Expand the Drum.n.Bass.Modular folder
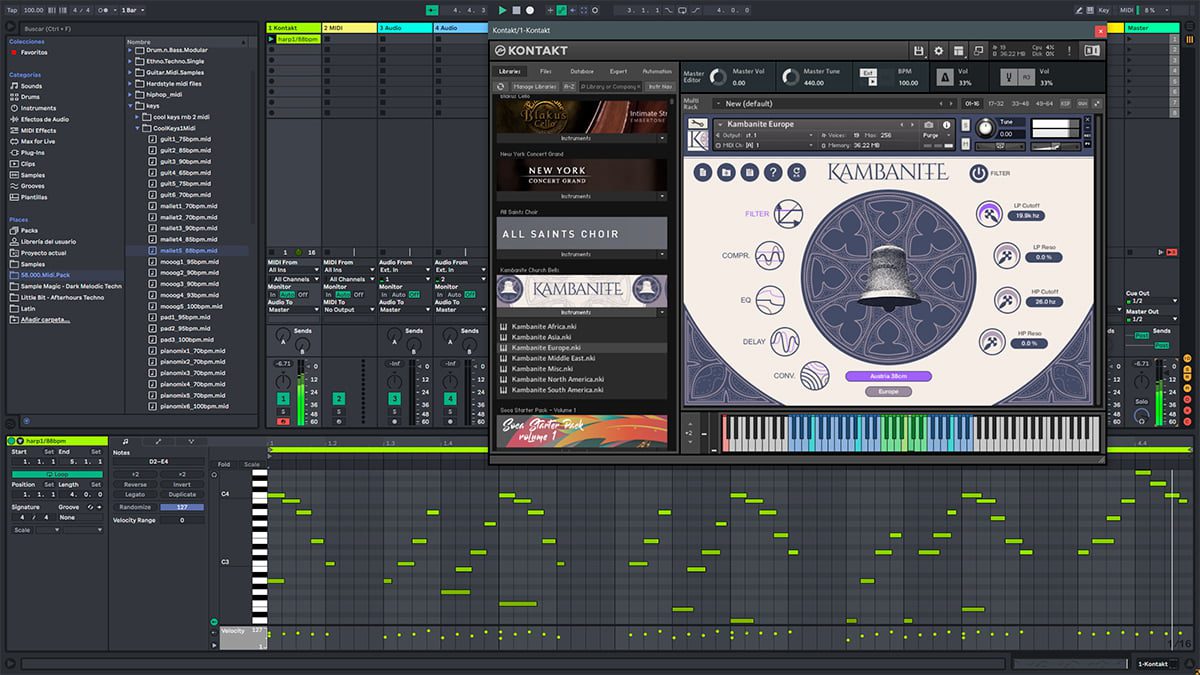 [x=132, y=50]
